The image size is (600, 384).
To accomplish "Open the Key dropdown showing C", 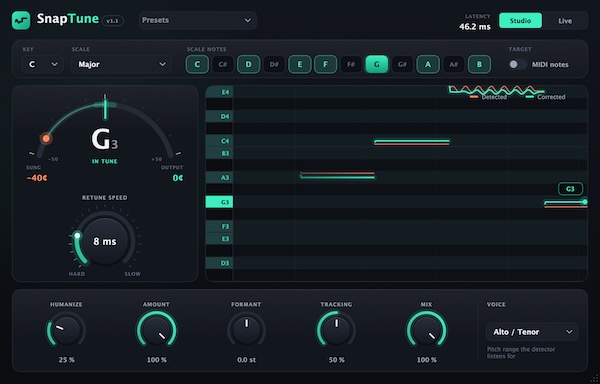I will point(42,64).
